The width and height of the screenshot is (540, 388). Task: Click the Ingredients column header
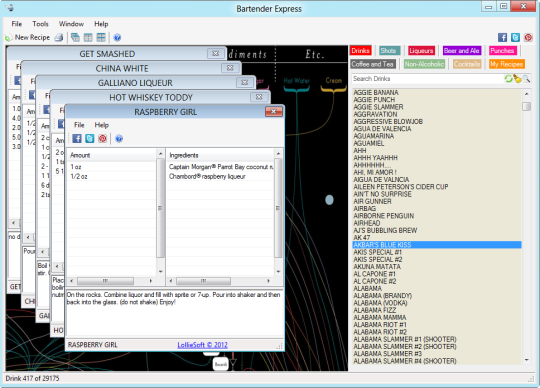tap(220, 155)
